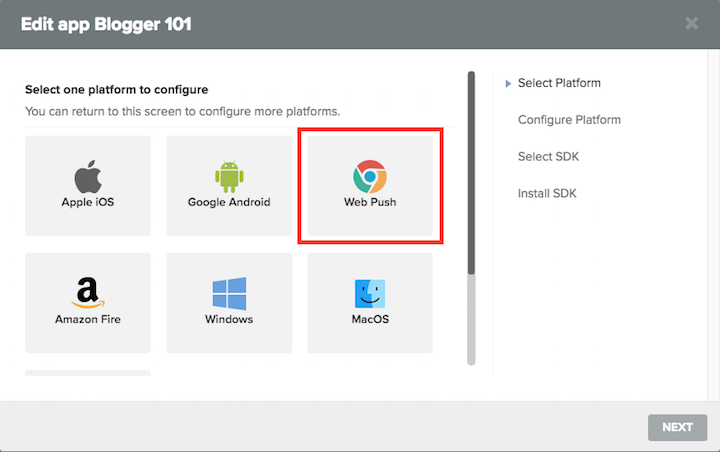Click the 'Select one platform to configure' heading

(117, 90)
